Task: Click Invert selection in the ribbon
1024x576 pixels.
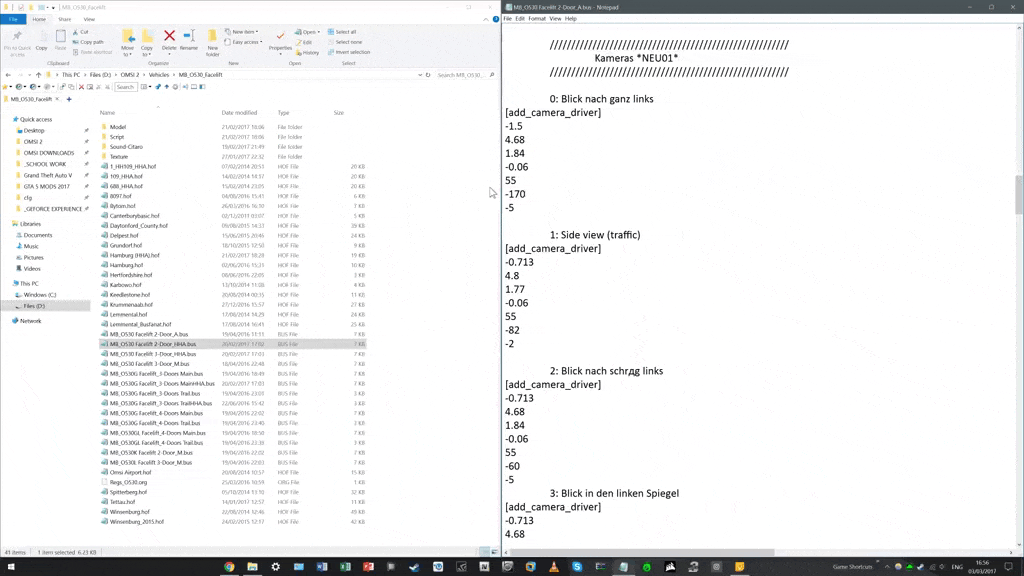Action: click(x=351, y=52)
